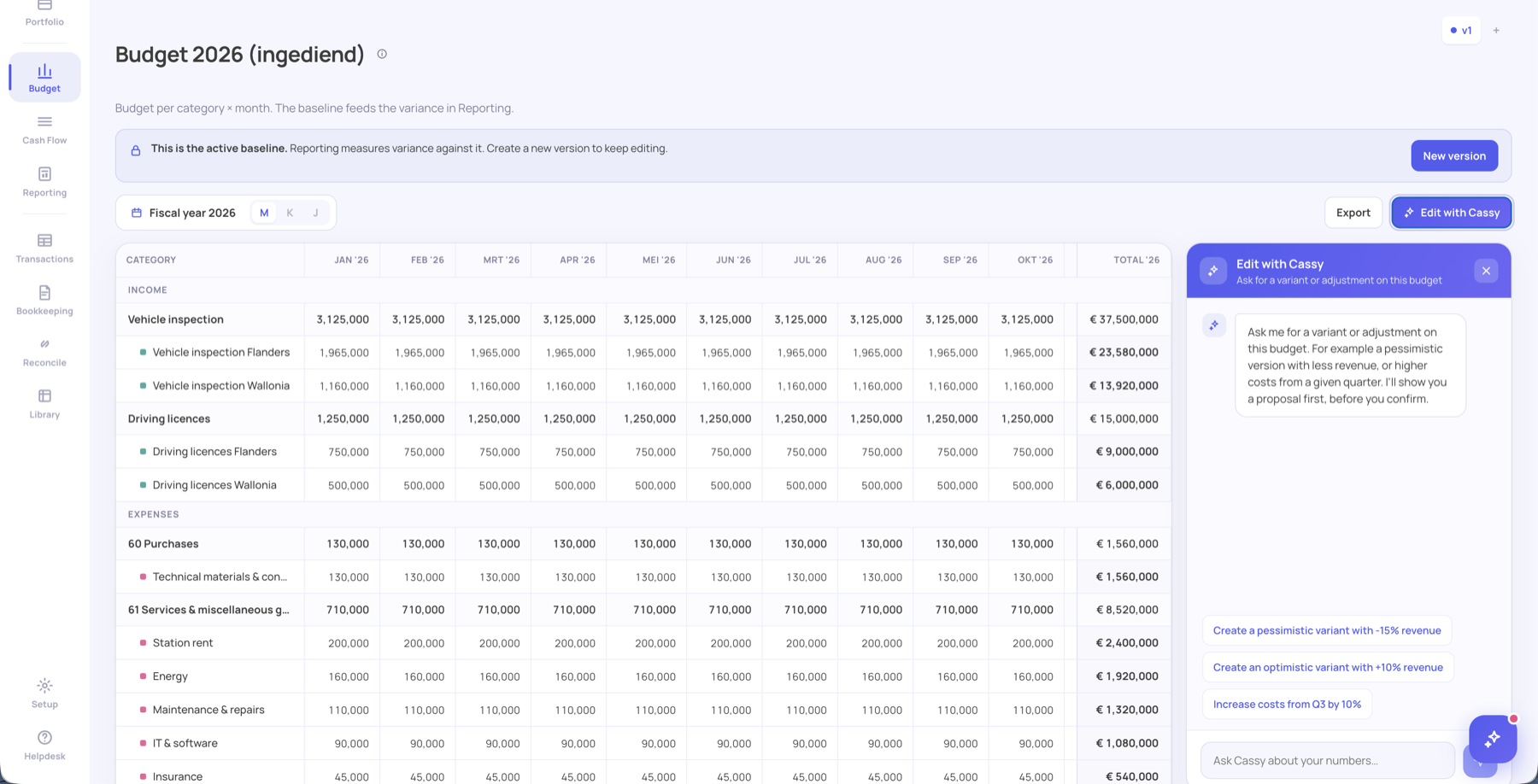Click the lock icon in baseline banner
The width and height of the screenshot is (1538, 784).
[x=135, y=150]
